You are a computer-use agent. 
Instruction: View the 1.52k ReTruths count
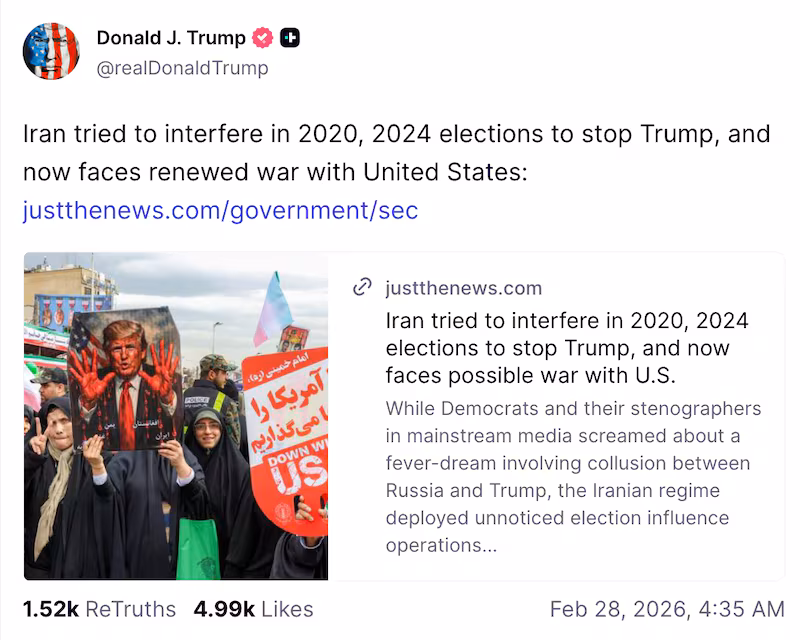pos(98,608)
